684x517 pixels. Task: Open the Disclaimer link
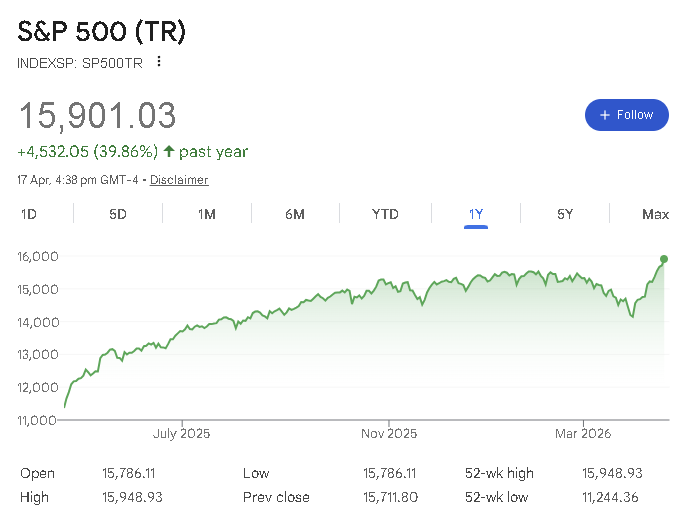click(179, 180)
